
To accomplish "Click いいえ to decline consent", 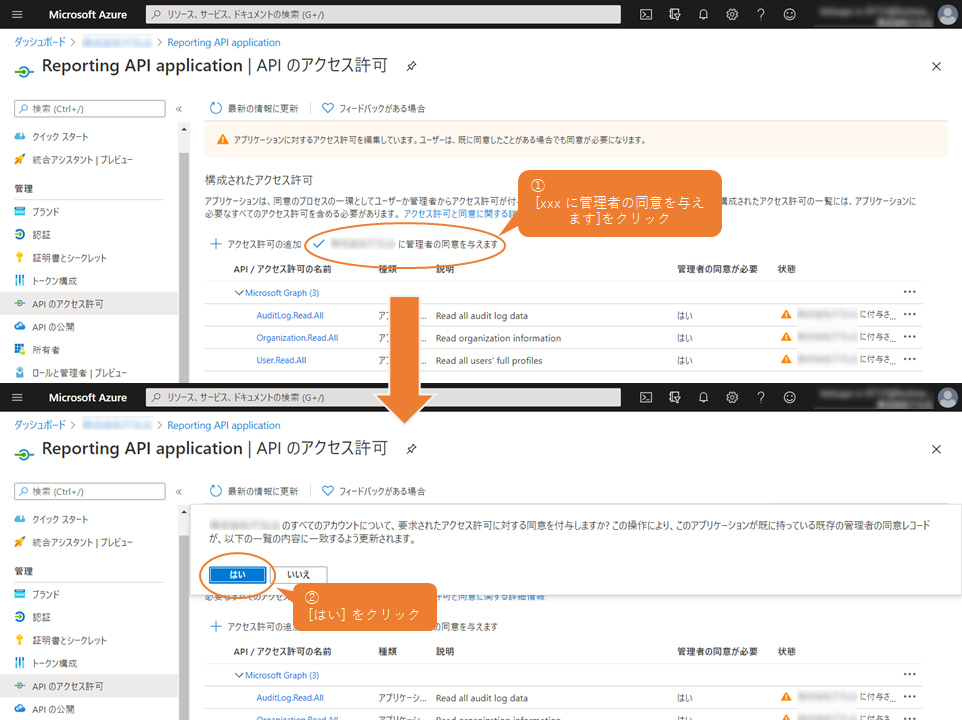I will (299, 575).
